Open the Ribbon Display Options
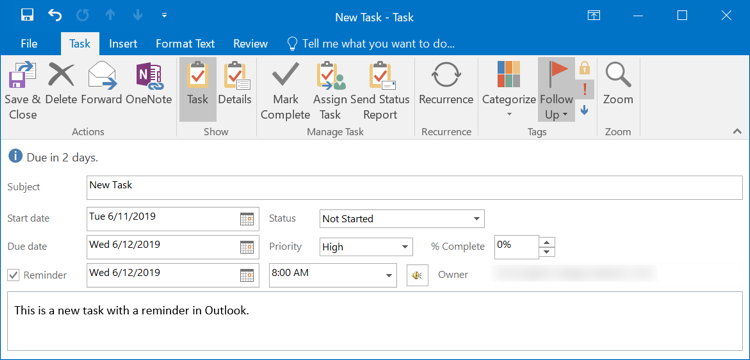The width and height of the screenshot is (750, 360). click(x=594, y=15)
